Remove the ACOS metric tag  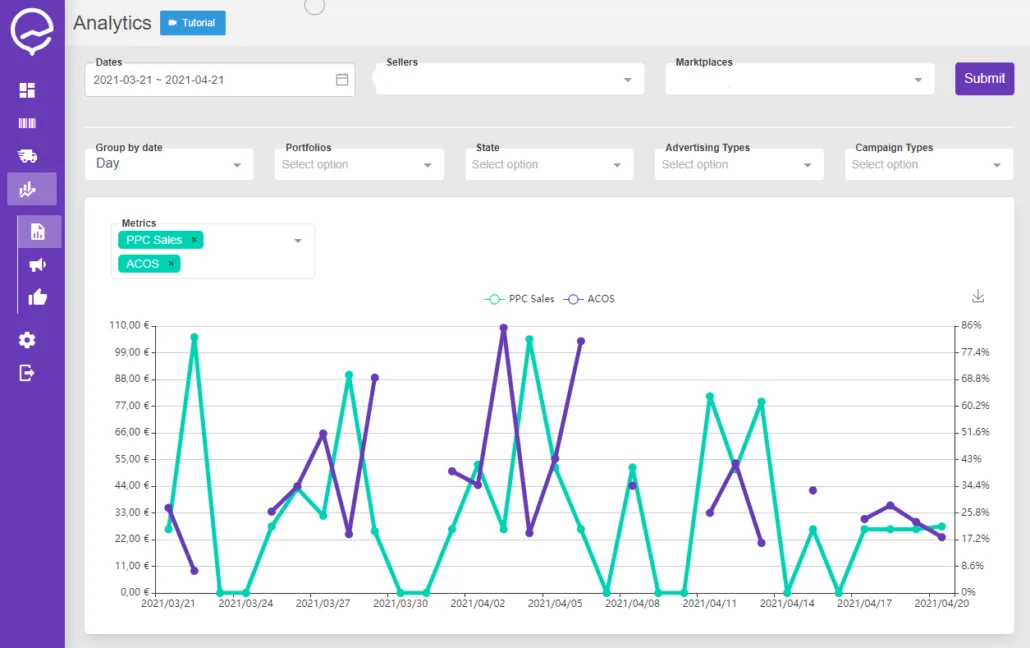point(171,264)
